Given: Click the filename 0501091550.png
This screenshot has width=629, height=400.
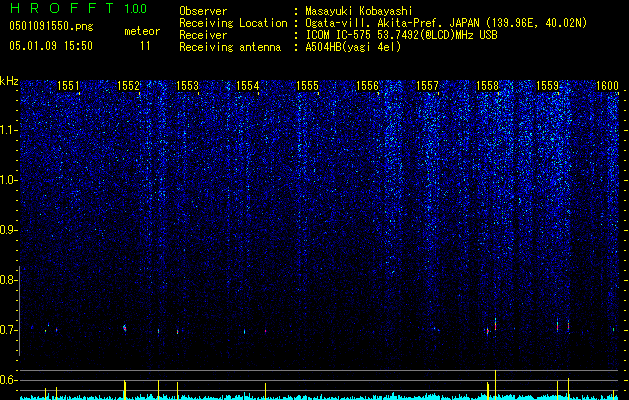Looking at the screenshot, I should [x=51, y=26].
